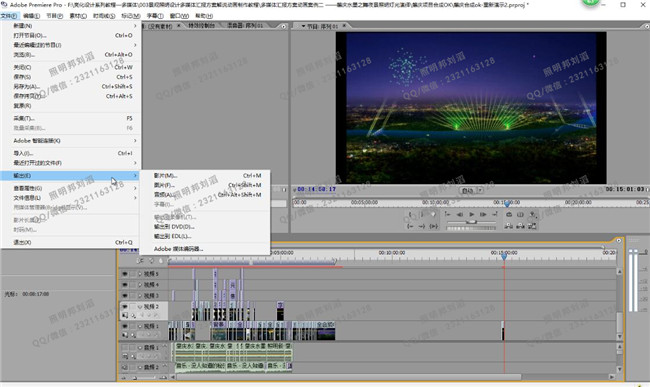Click the Loop playback icon
This screenshot has width=650, height=387.
pyautogui.click(x=509, y=214)
